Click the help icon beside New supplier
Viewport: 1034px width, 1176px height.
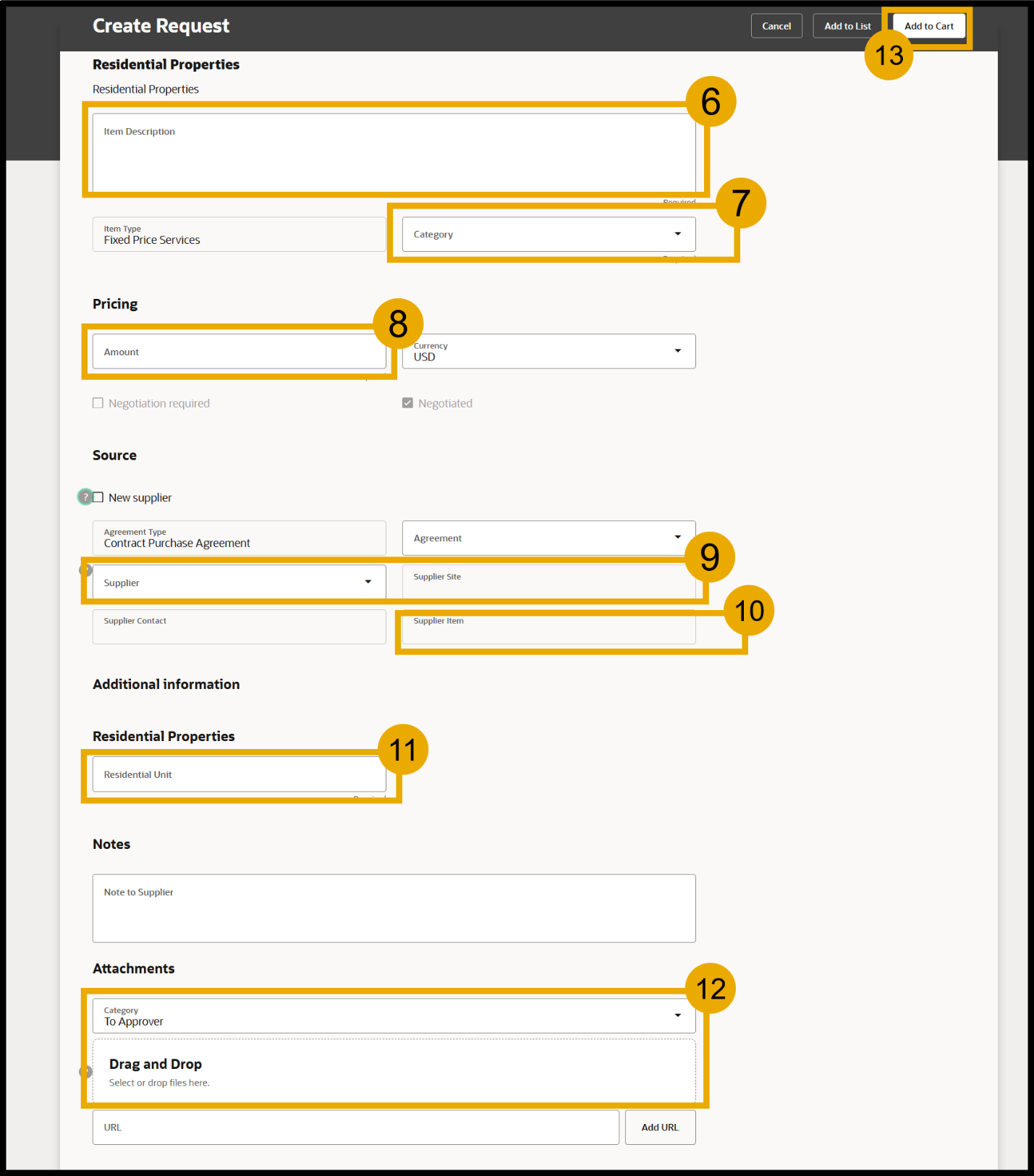[85, 496]
